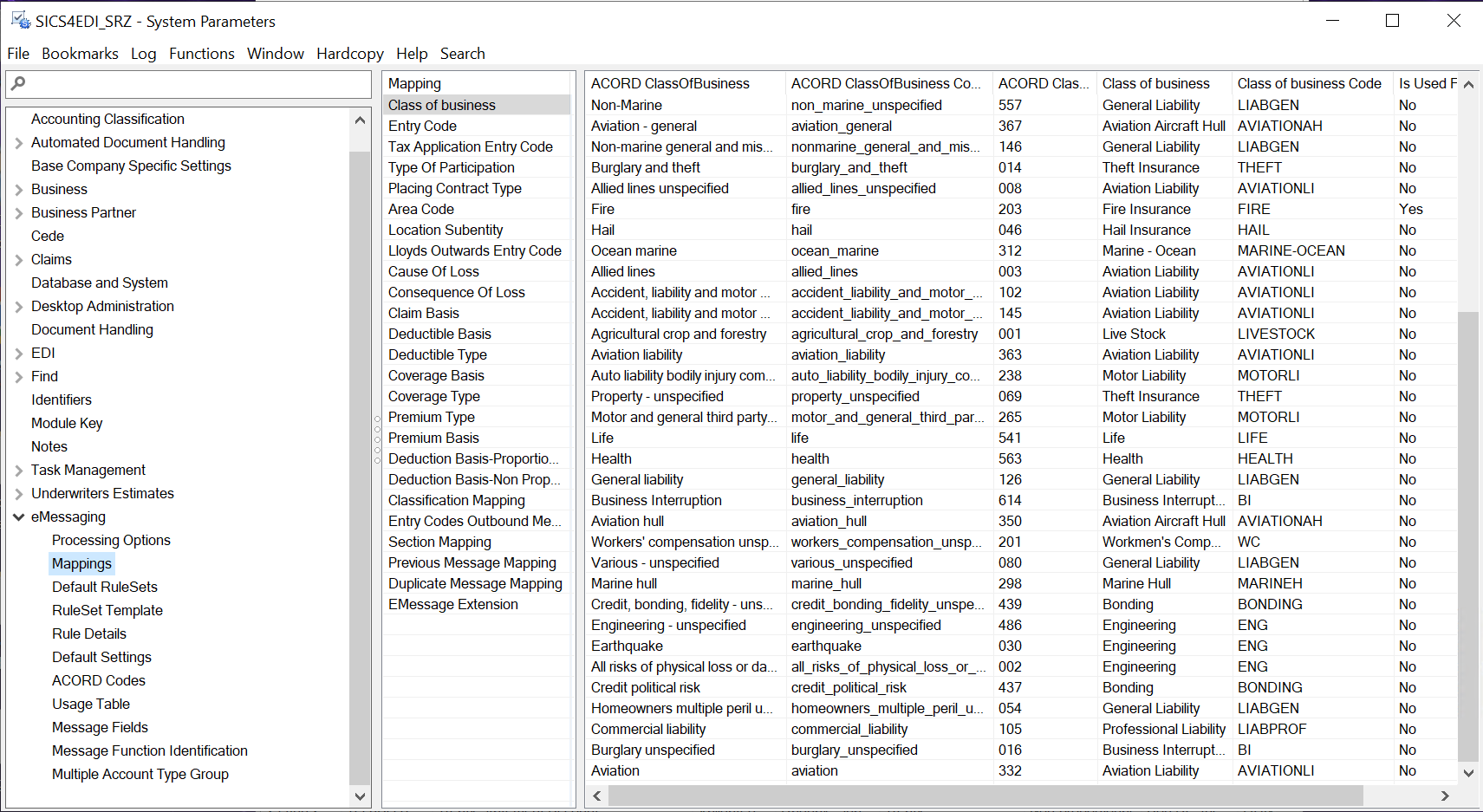Screen dimensions: 1483x812
Task: Click the right arrow of the horizontal scrollbar
Action: (x=1444, y=796)
